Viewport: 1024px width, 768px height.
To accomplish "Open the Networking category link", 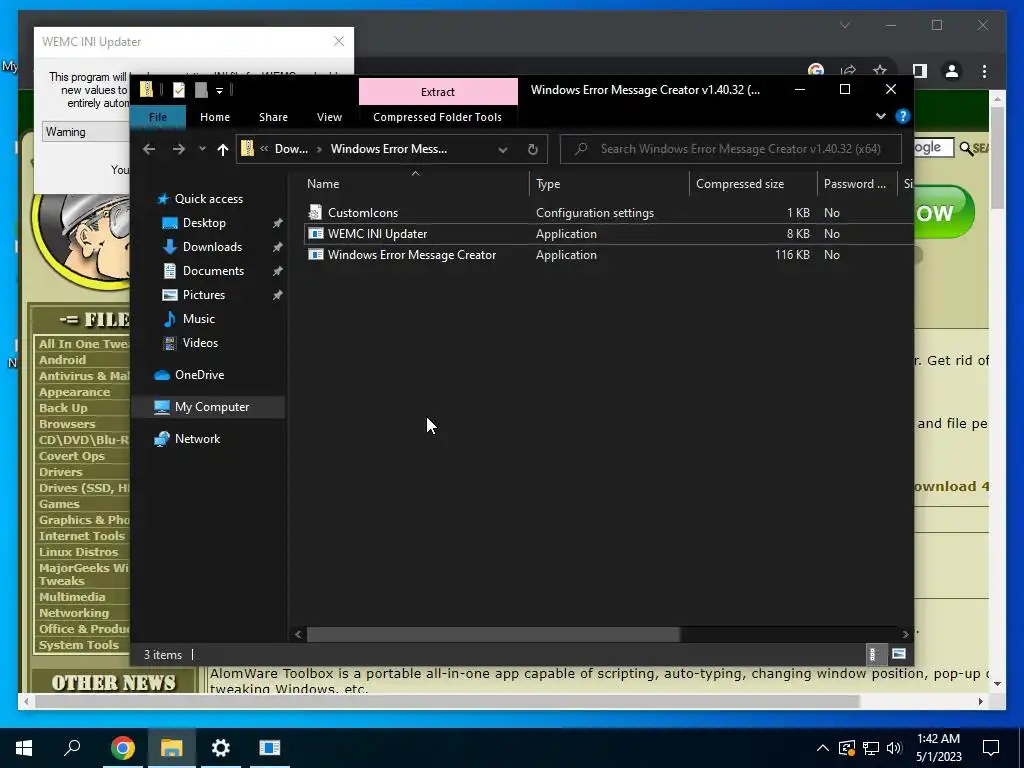I will click(x=74, y=613).
